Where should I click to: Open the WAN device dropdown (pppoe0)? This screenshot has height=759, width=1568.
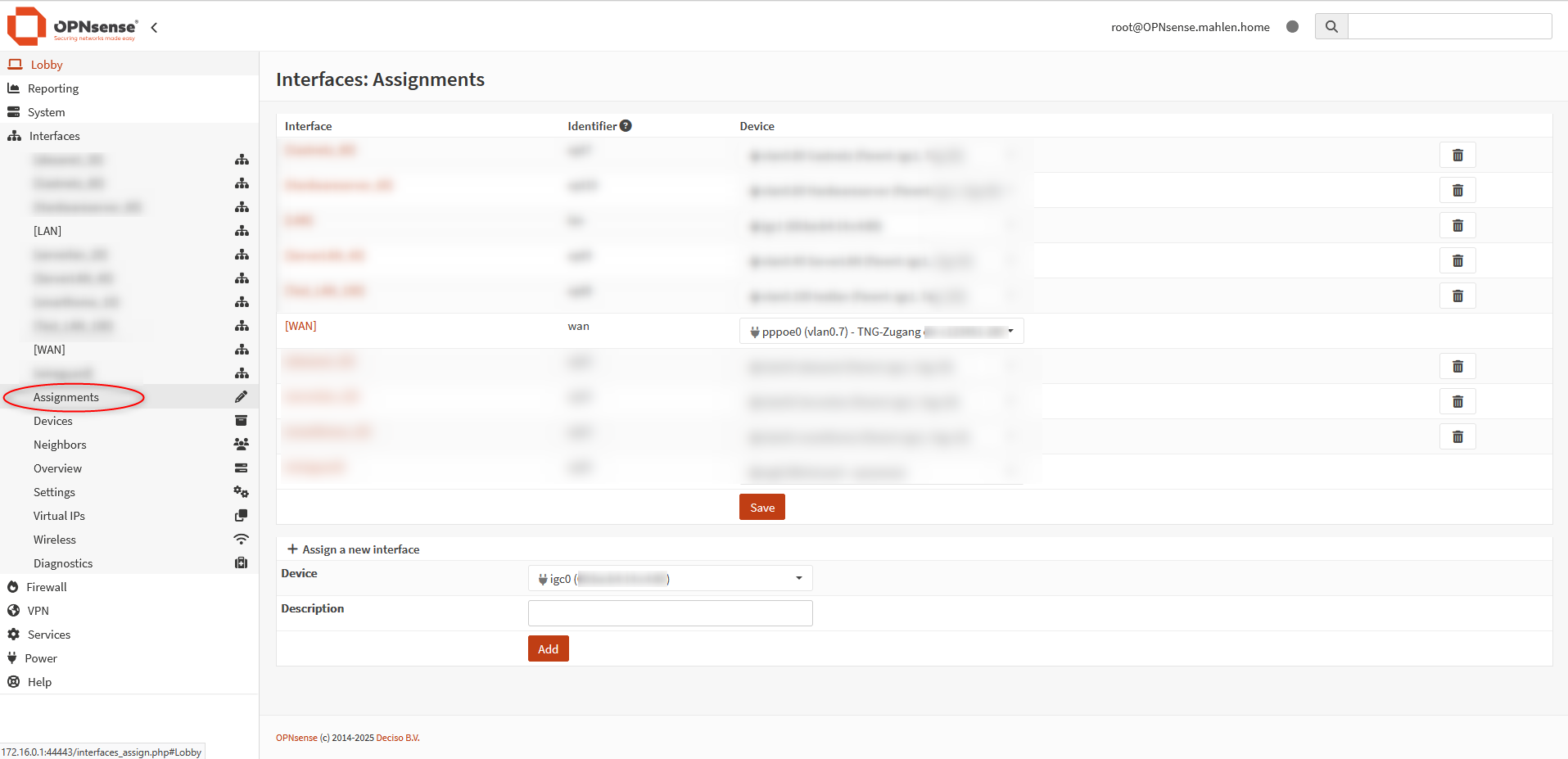coord(881,332)
